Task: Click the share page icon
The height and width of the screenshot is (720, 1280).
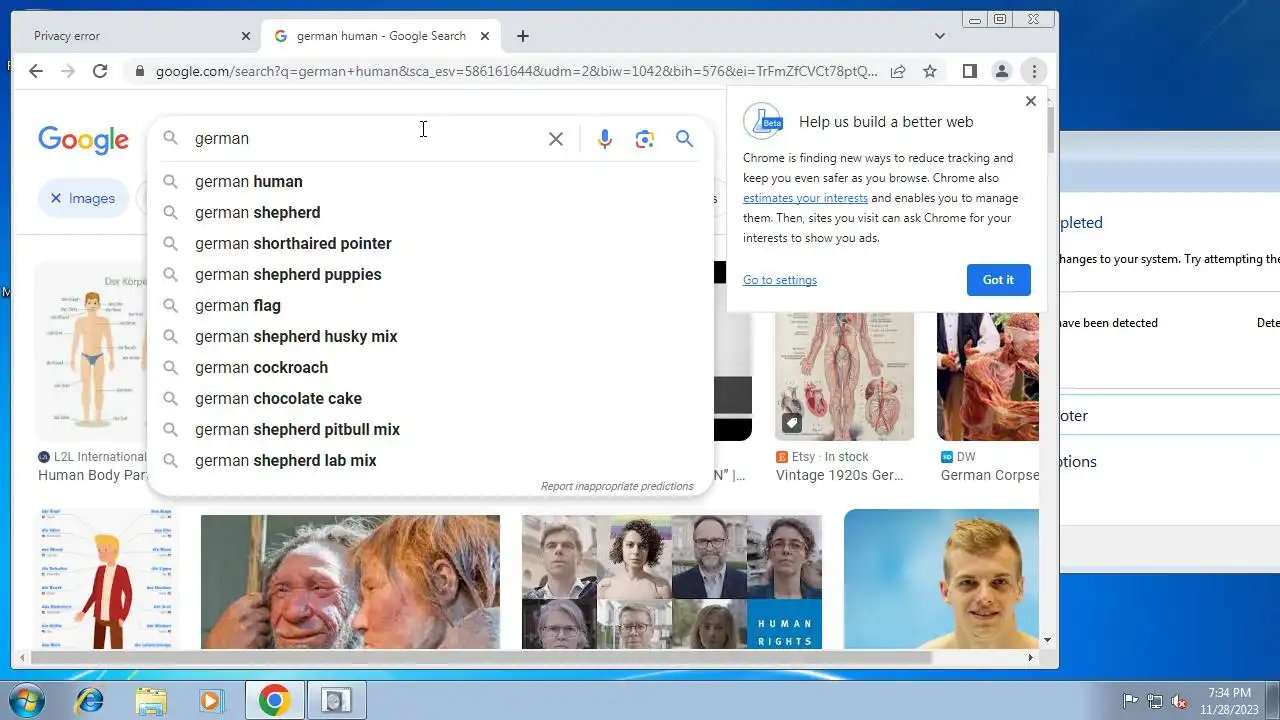Action: click(898, 71)
